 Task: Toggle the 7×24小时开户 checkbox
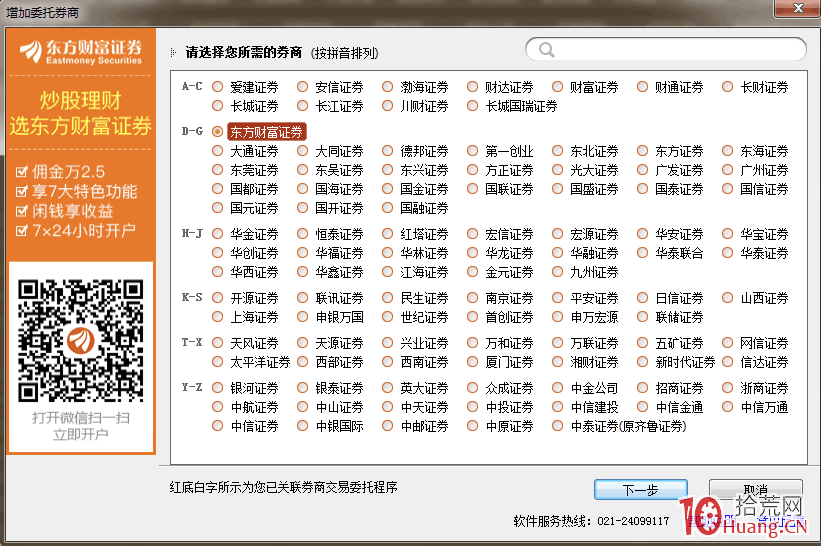21,230
